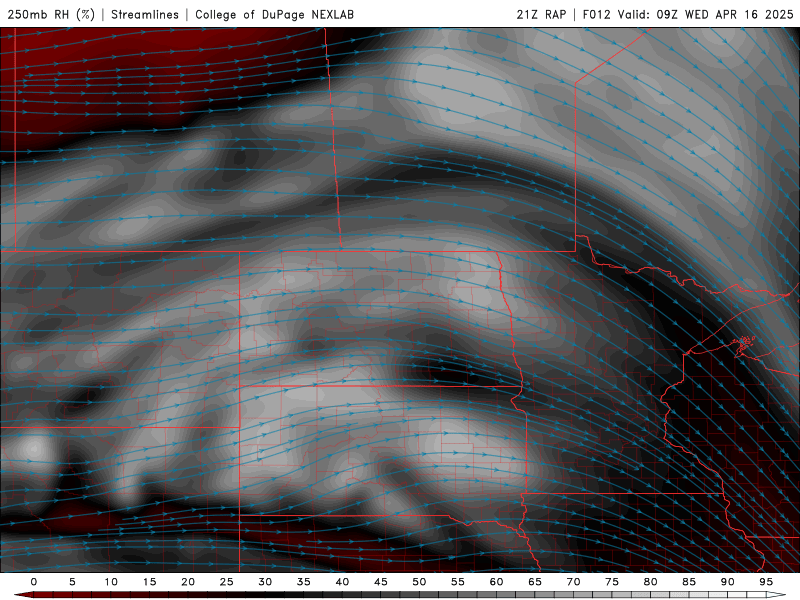800x600 pixels.
Task: Click the colorbar label '85'
Action: [689, 582]
